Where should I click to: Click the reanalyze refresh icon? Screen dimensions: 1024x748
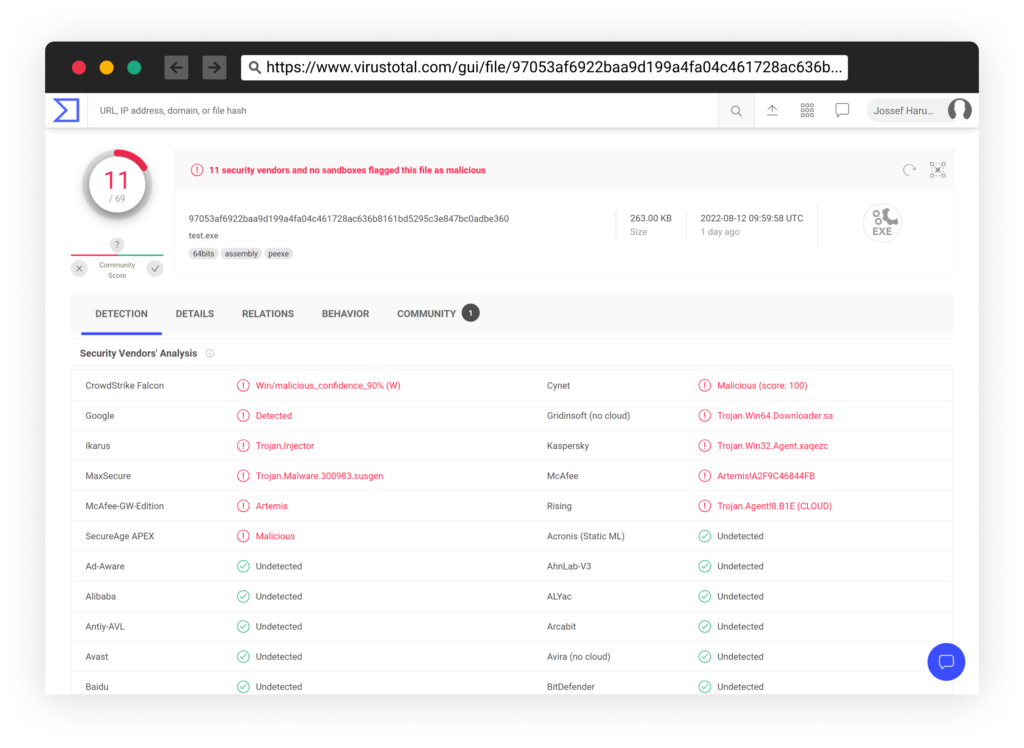pos(909,170)
